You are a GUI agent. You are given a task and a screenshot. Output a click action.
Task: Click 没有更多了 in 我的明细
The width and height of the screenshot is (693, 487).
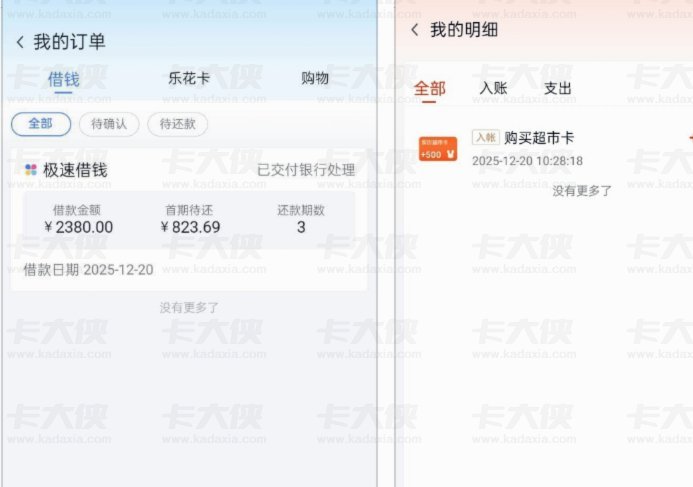pos(582,191)
